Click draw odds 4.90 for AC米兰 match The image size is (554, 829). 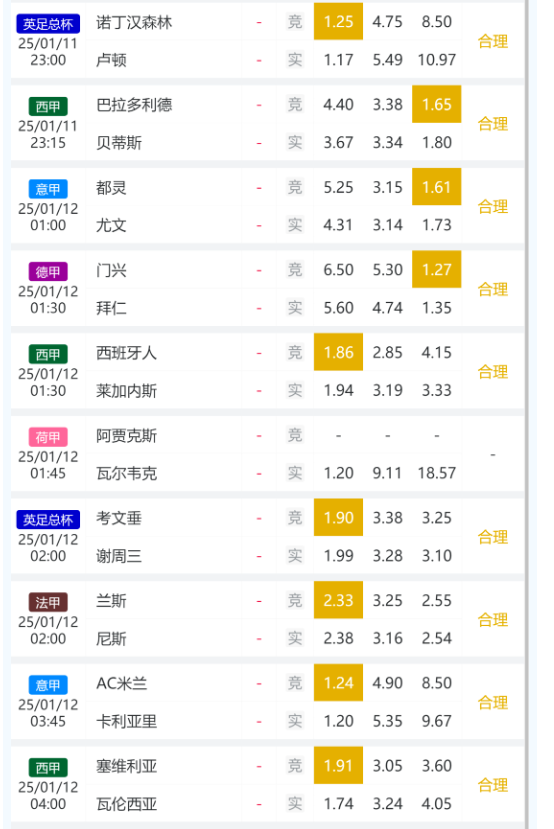(x=387, y=683)
